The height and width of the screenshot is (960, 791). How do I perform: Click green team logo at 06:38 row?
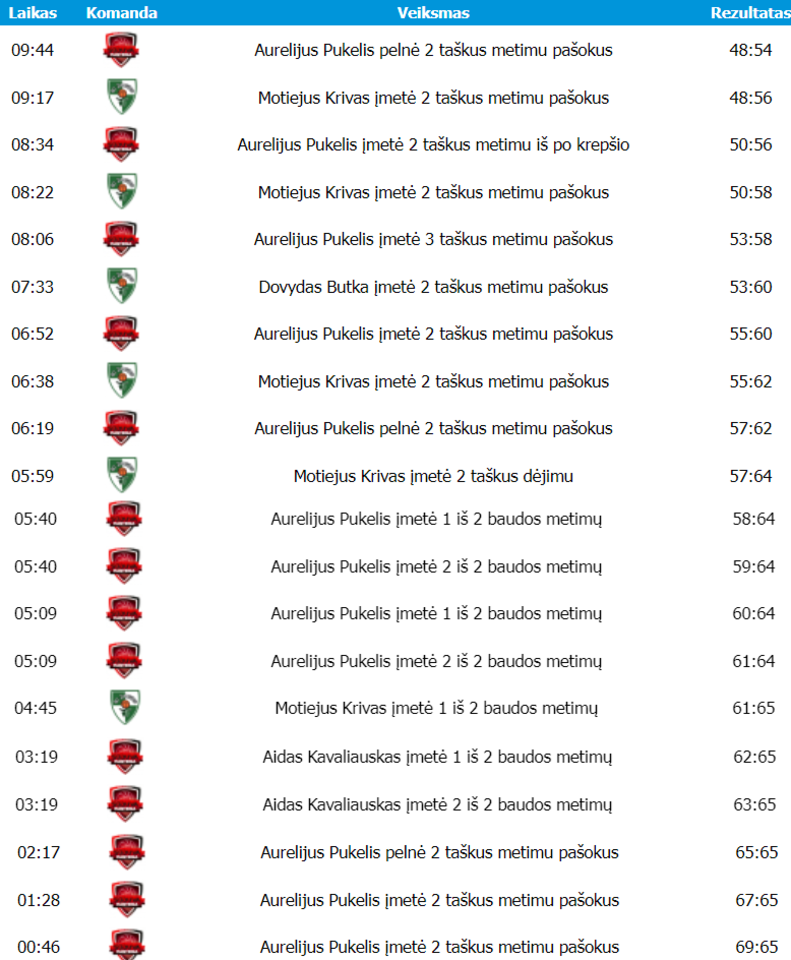click(121, 381)
